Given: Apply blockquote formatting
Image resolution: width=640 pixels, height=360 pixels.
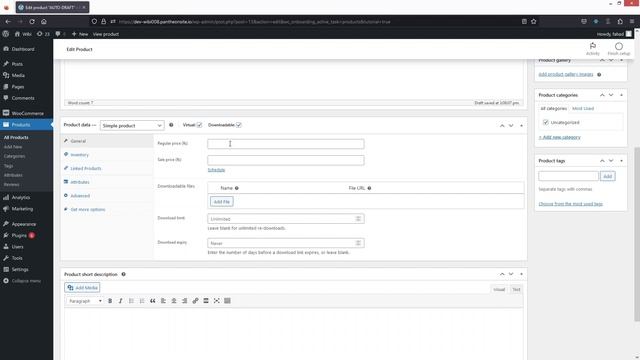Looking at the screenshot, I should tap(153, 301).
